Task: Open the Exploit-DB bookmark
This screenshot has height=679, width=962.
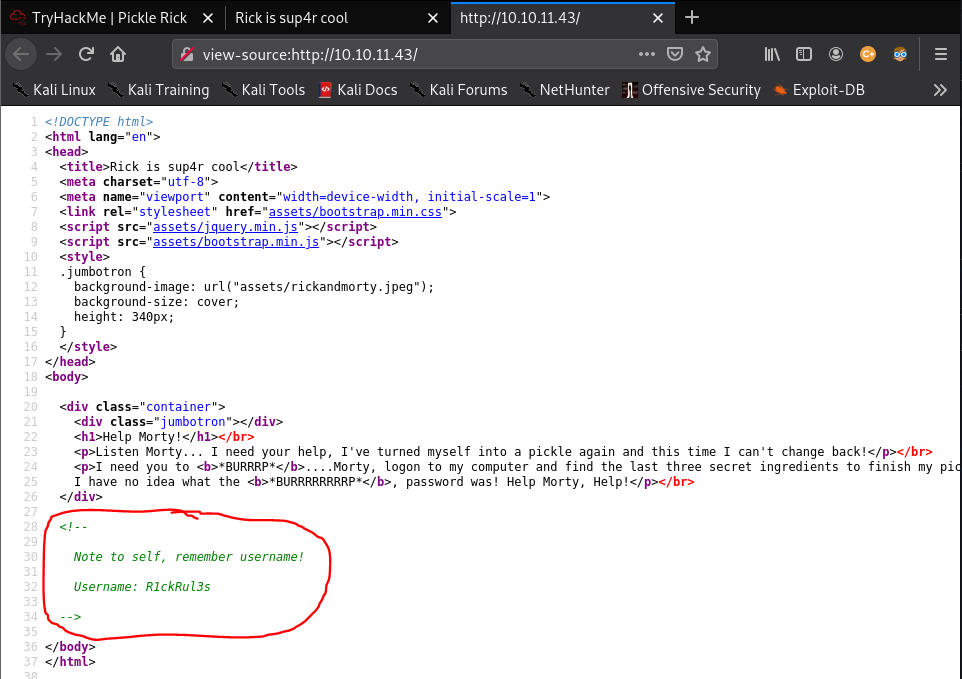Action: (x=819, y=90)
